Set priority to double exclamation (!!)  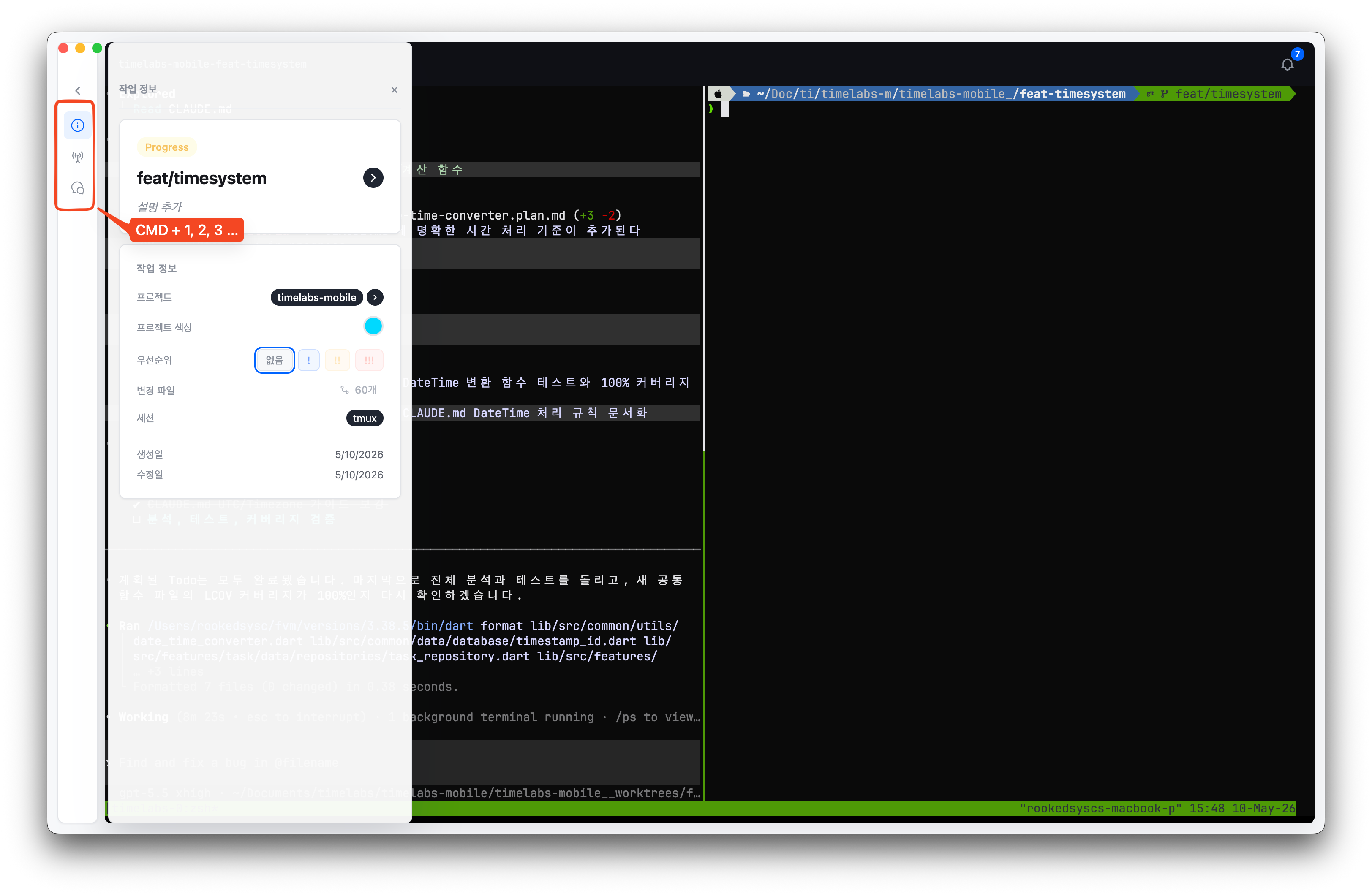coord(337,360)
